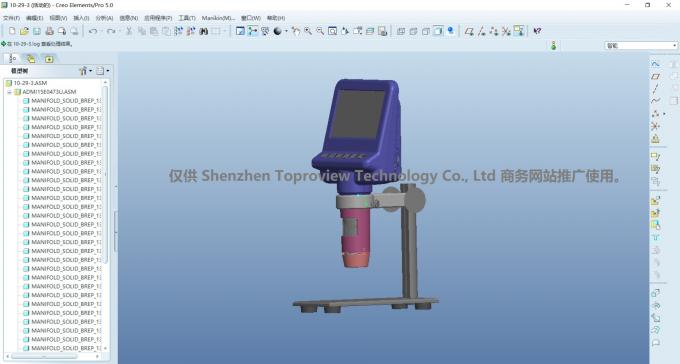Reorient the view icon

[x=345, y=31]
